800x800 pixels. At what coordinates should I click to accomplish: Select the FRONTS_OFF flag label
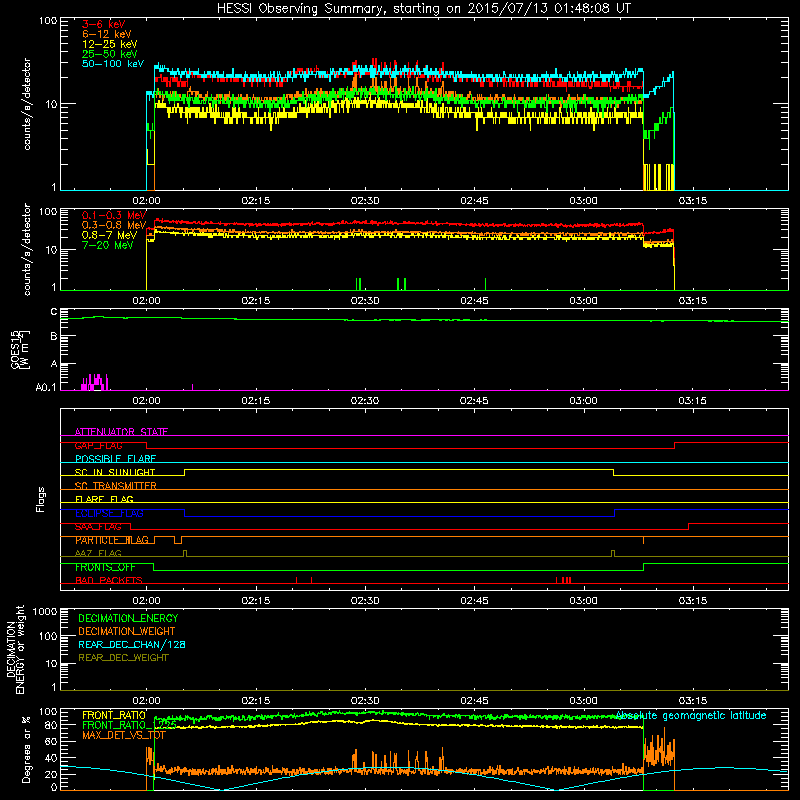[105, 567]
